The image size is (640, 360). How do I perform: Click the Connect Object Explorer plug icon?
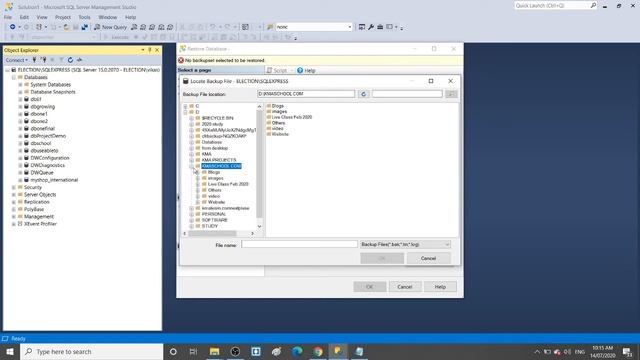click(34, 60)
